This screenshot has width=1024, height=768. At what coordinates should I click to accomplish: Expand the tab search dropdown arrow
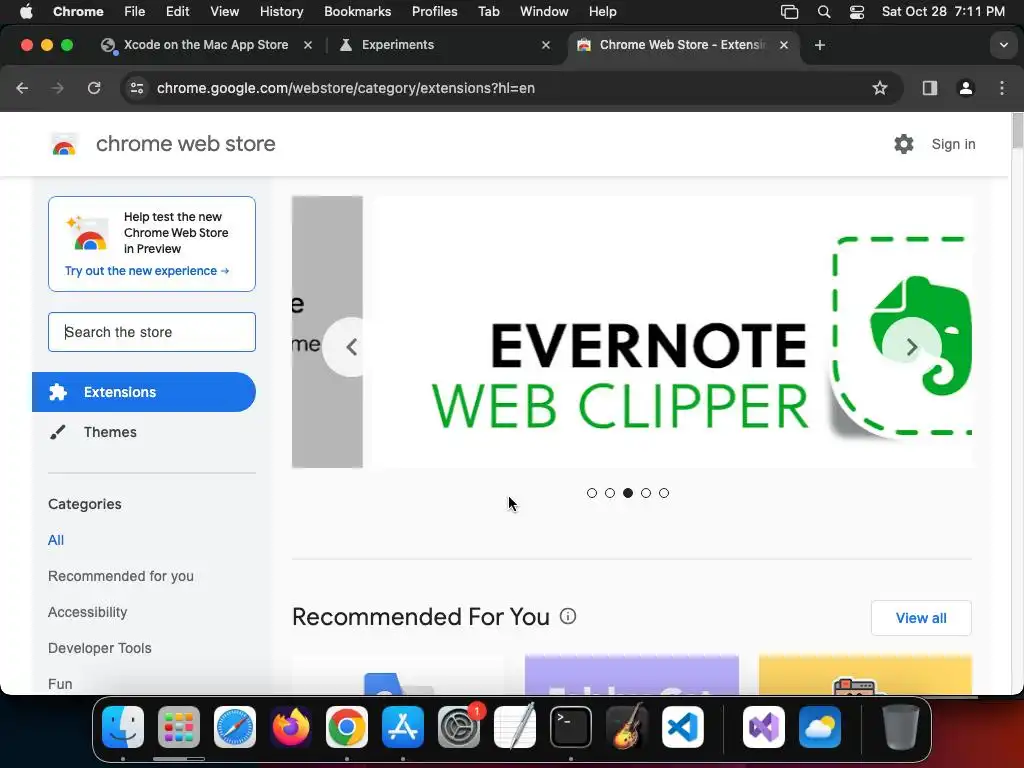(1004, 45)
